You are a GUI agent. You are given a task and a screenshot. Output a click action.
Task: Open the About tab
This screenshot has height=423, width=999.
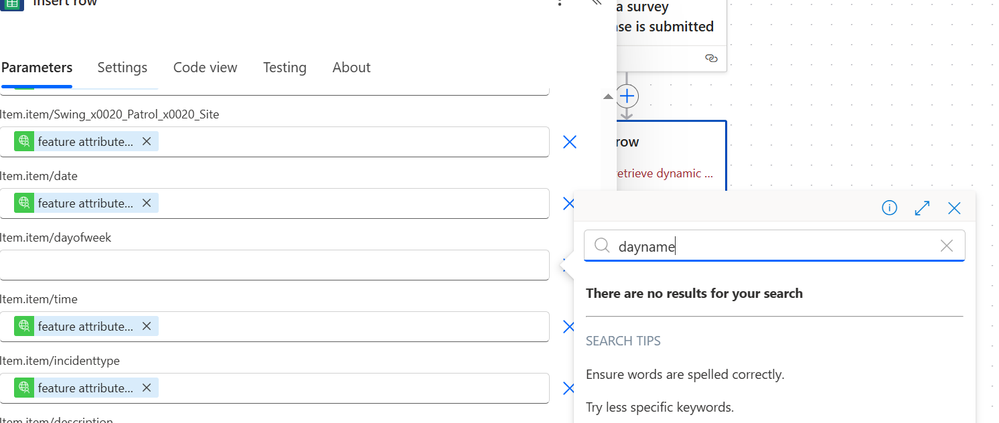351,68
